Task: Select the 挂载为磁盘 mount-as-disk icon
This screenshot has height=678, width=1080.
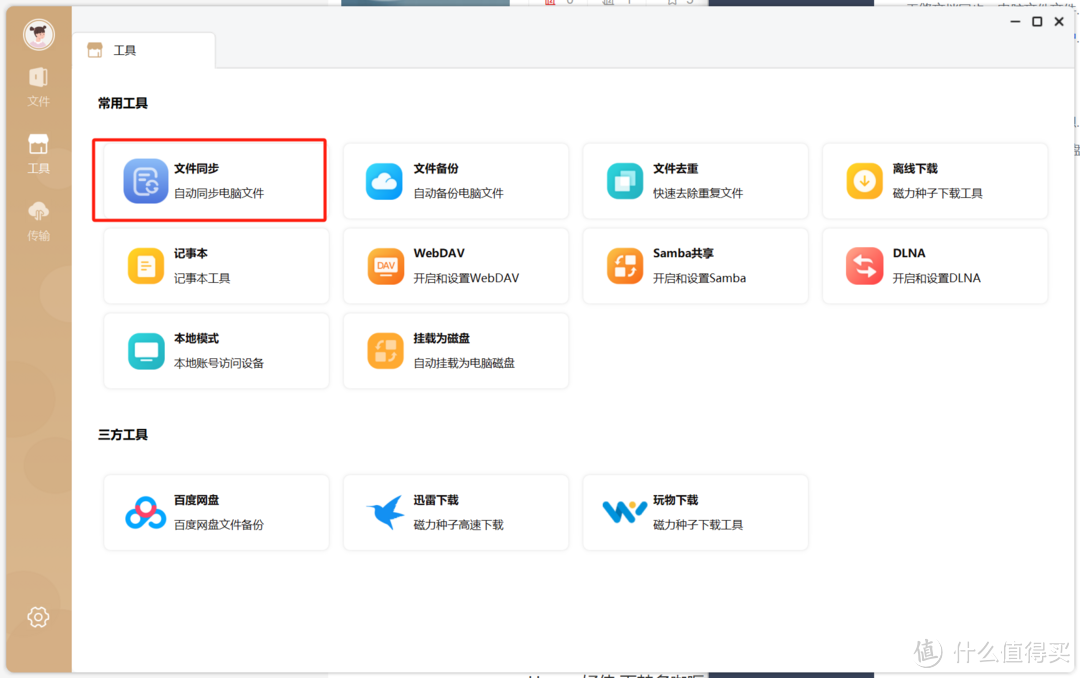Action: pos(385,350)
